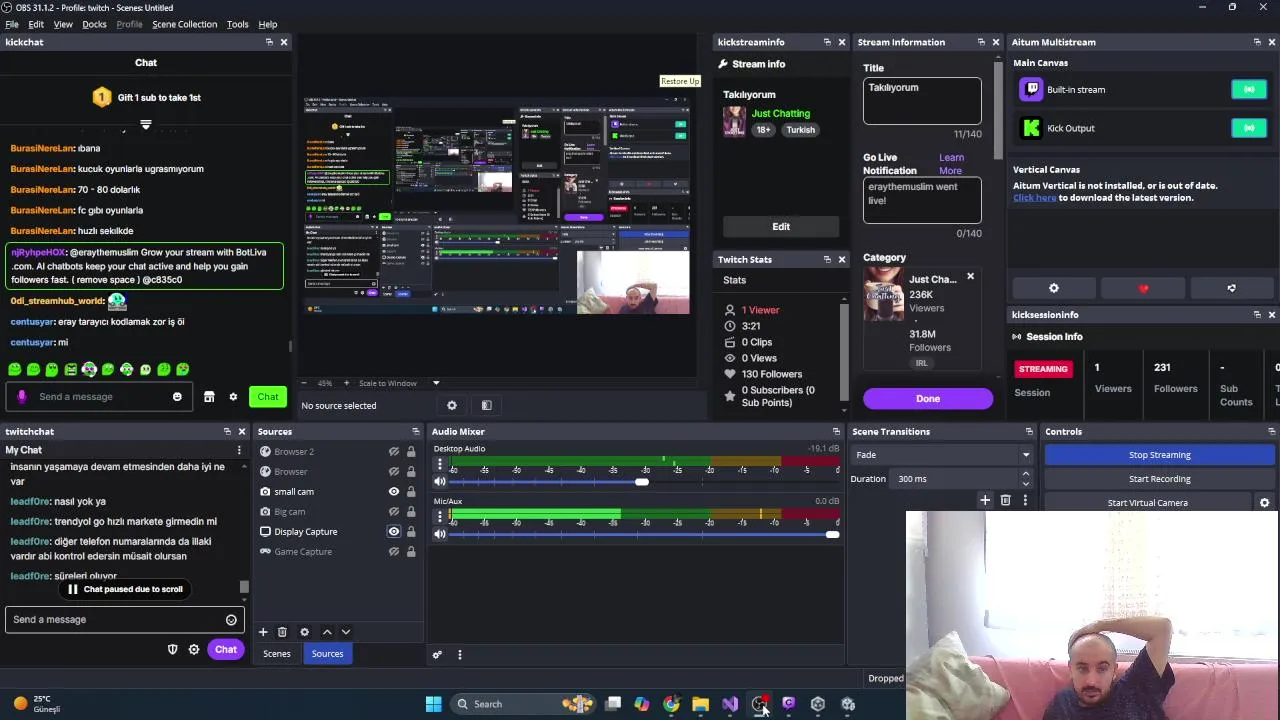The height and width of the screenshot is (720, 1280).
Task: Float the Twitch Stats dock
Action: [827, 260]
